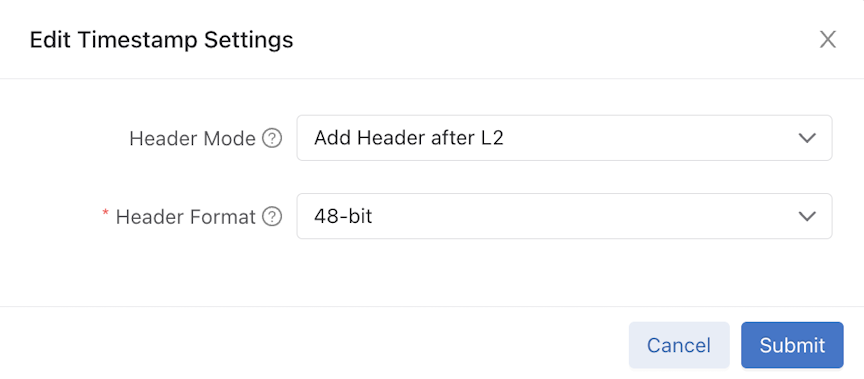Expand the Header Mode dropdown chevron
The image size is (864, 379).
tap(807, 138)
